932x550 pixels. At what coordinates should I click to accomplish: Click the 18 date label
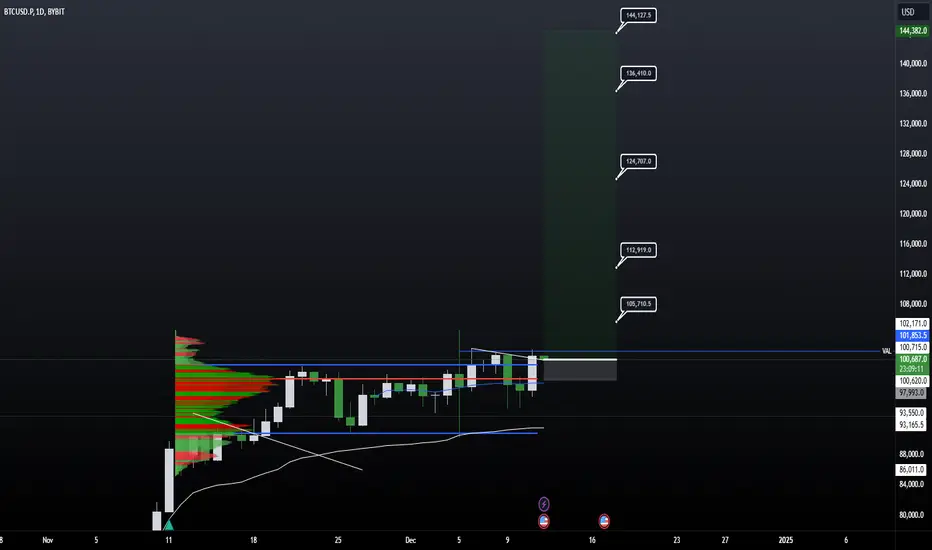[x=253, y=540]
